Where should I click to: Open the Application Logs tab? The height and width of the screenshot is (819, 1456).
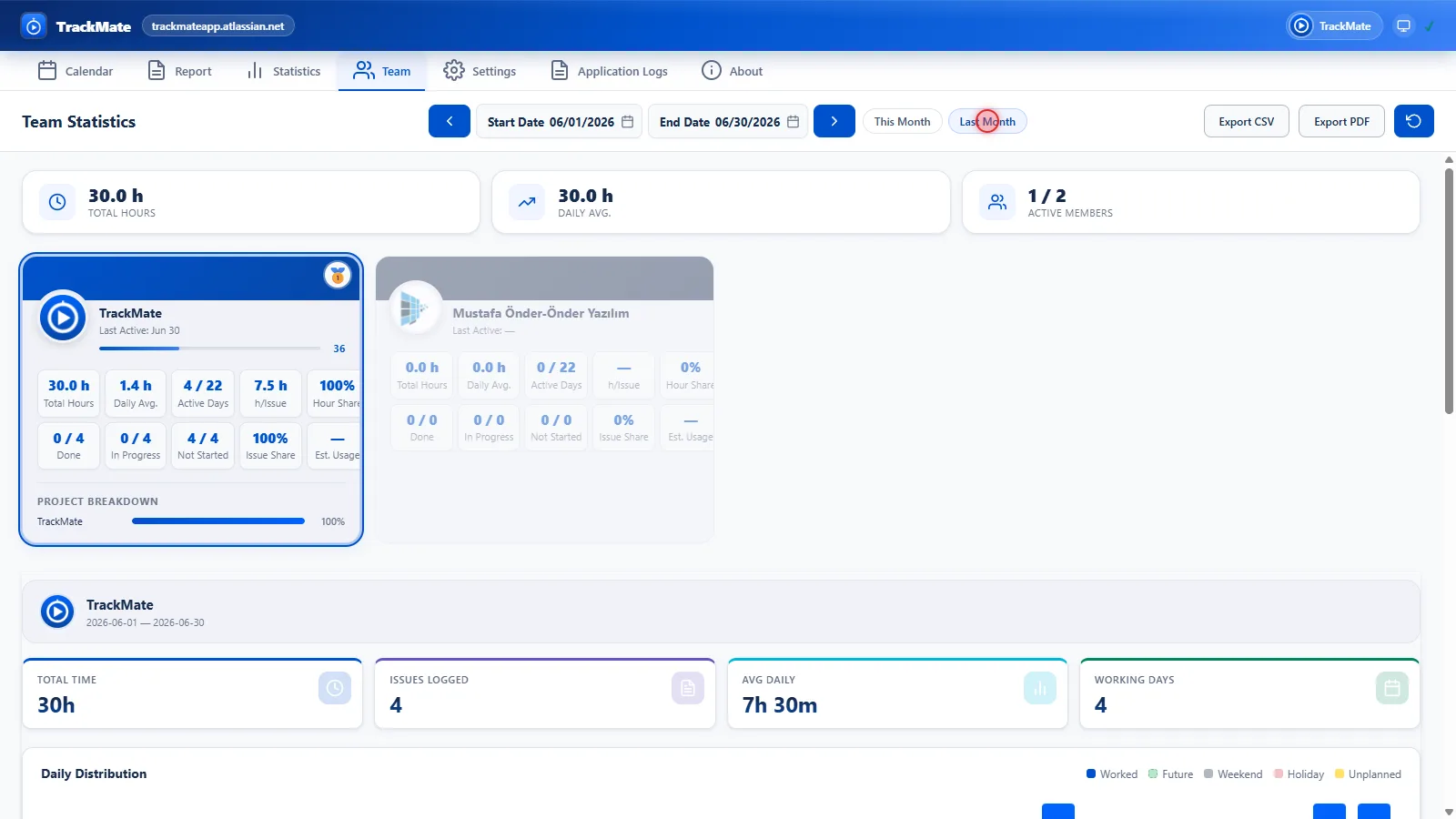(609, 71)
